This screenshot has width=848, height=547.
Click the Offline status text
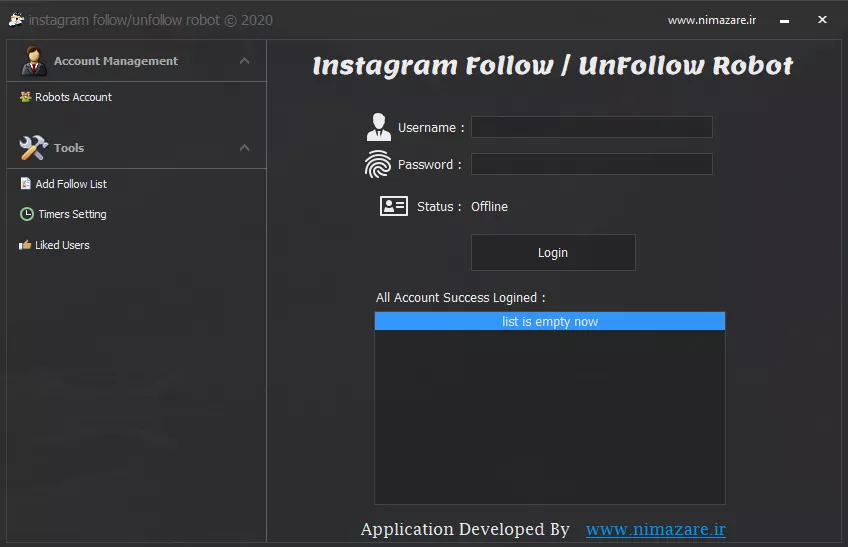489,207
